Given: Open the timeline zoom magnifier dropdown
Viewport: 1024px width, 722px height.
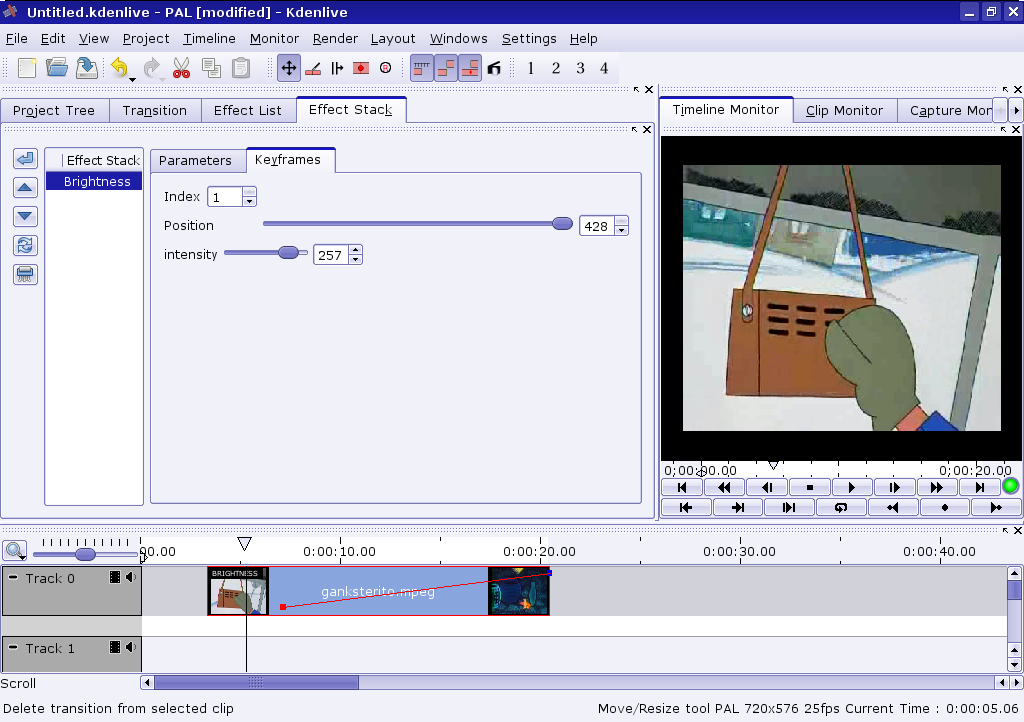Looking at the screenshot, I should 15,550.
